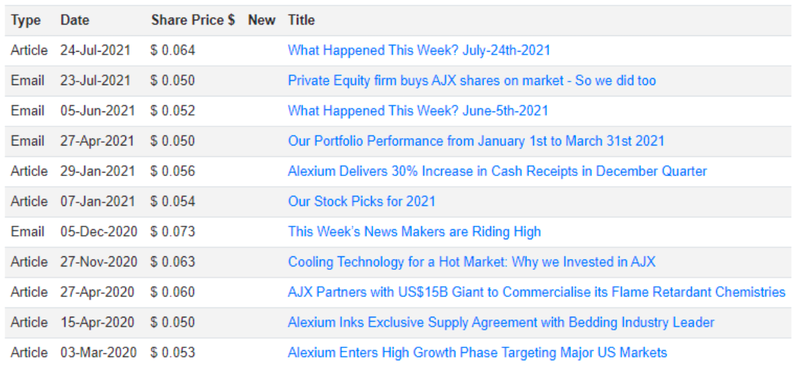The image size is (800, 380).
Task: Click the Date column header
Action: click(x=74, y=20)
